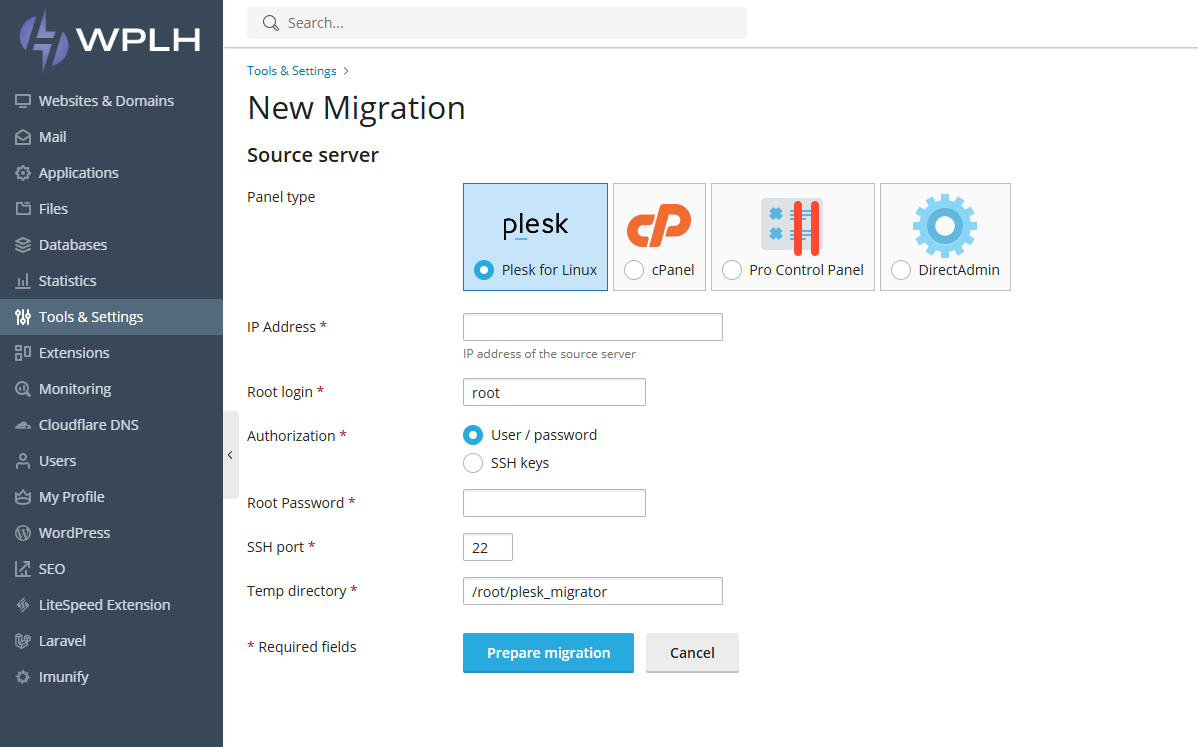
Task: Open the Databases menu item
Action: pos(112,244)
